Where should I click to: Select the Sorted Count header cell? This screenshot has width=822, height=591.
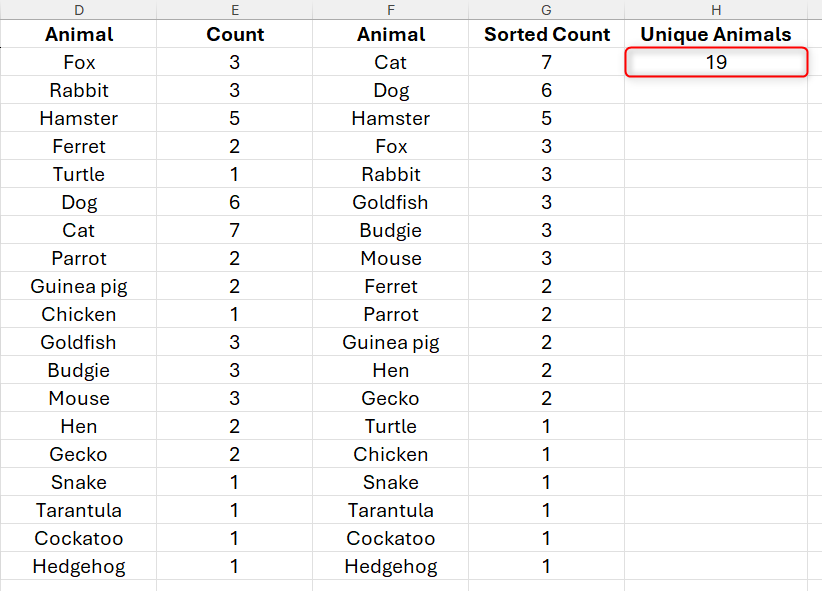546,34
